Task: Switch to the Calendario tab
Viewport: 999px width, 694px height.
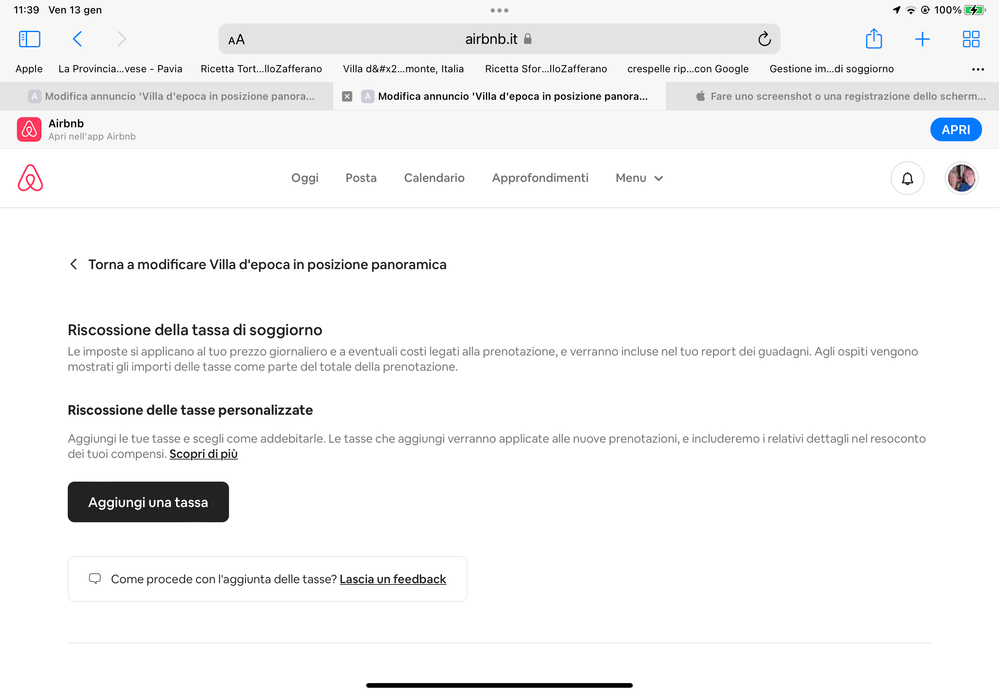Action: point(434,178)
